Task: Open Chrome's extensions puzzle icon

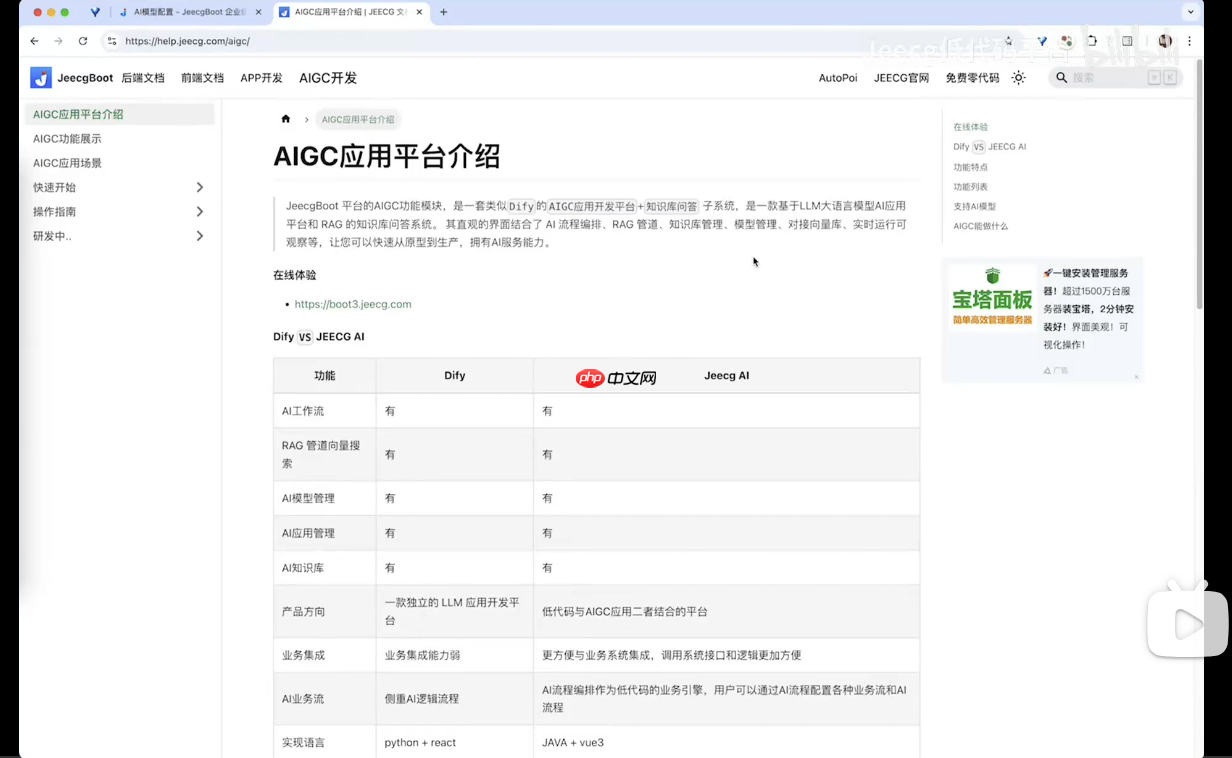Action: 1091,41
